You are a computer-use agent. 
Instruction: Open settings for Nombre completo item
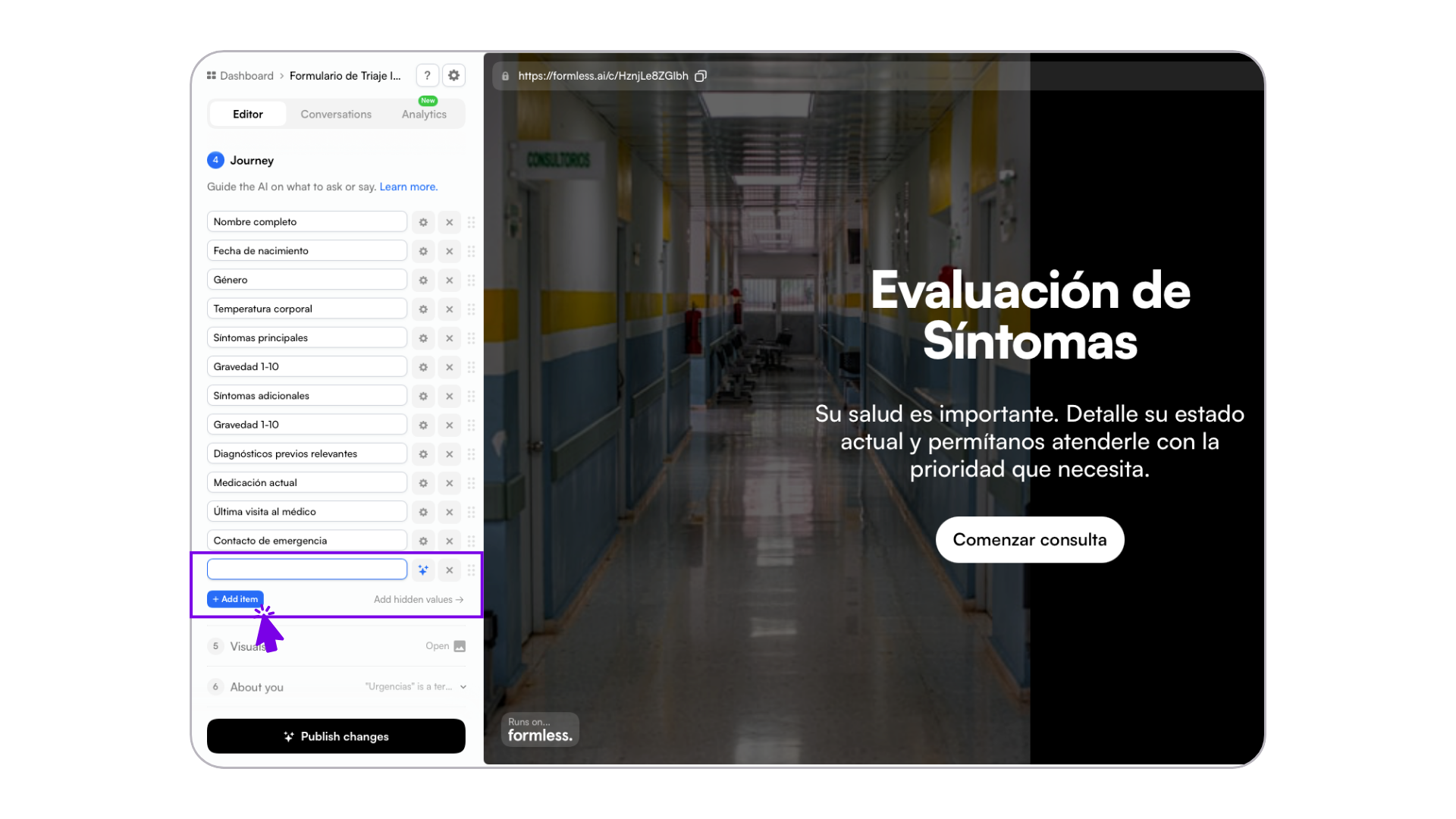click(423, 222)
